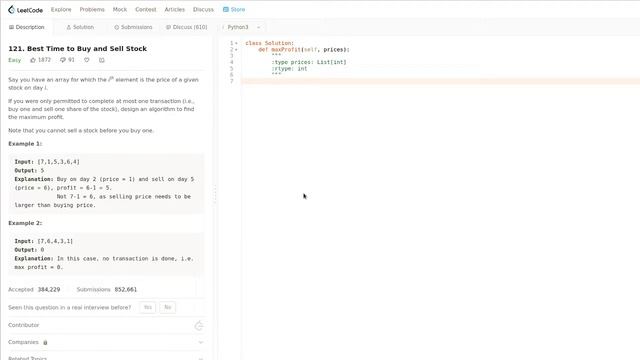Like the problem via thumbs-up 1872
This screenshot has height=360, width=640.
coord(40,60)
